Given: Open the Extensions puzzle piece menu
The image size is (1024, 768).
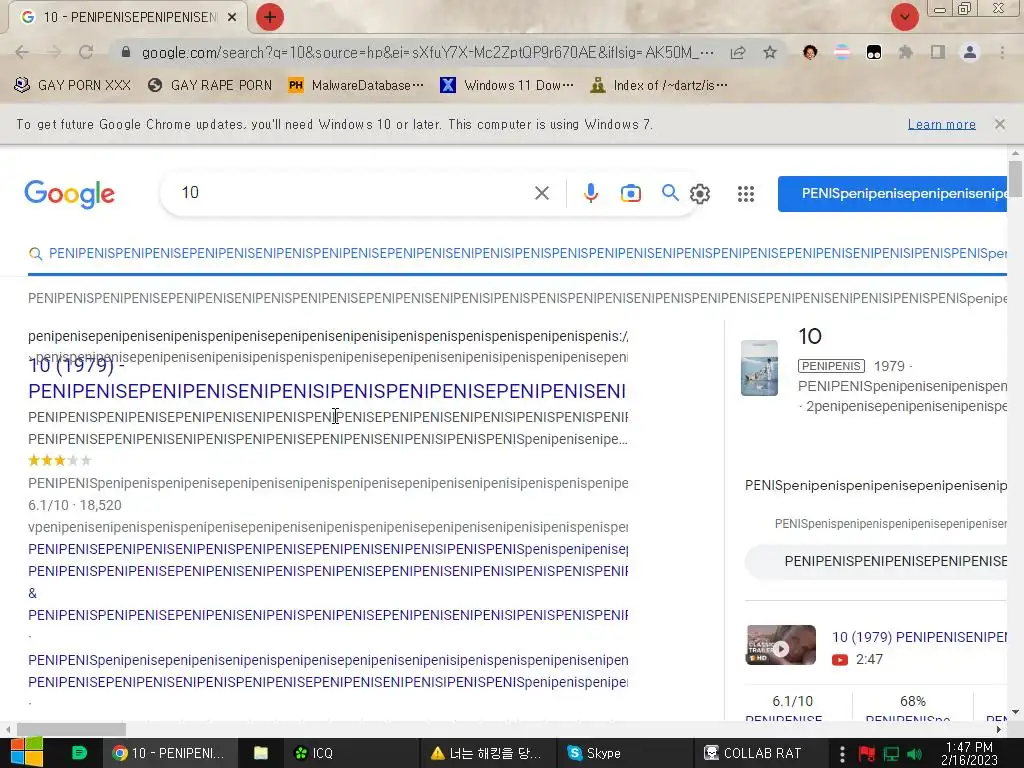Looking at the screenshot, I should tap(906, 52).
